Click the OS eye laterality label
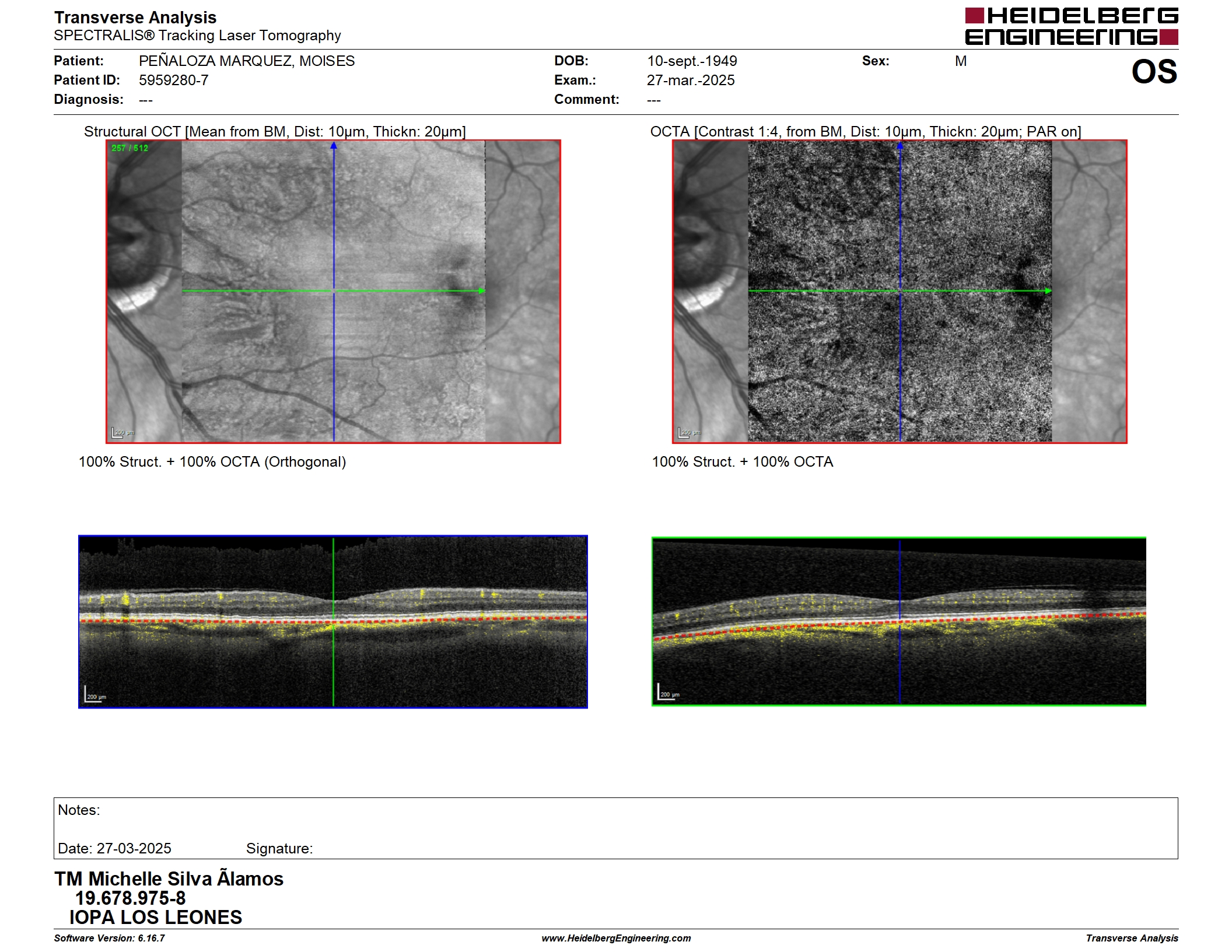Viewport: 1232px width, 952px height. 1154,72
